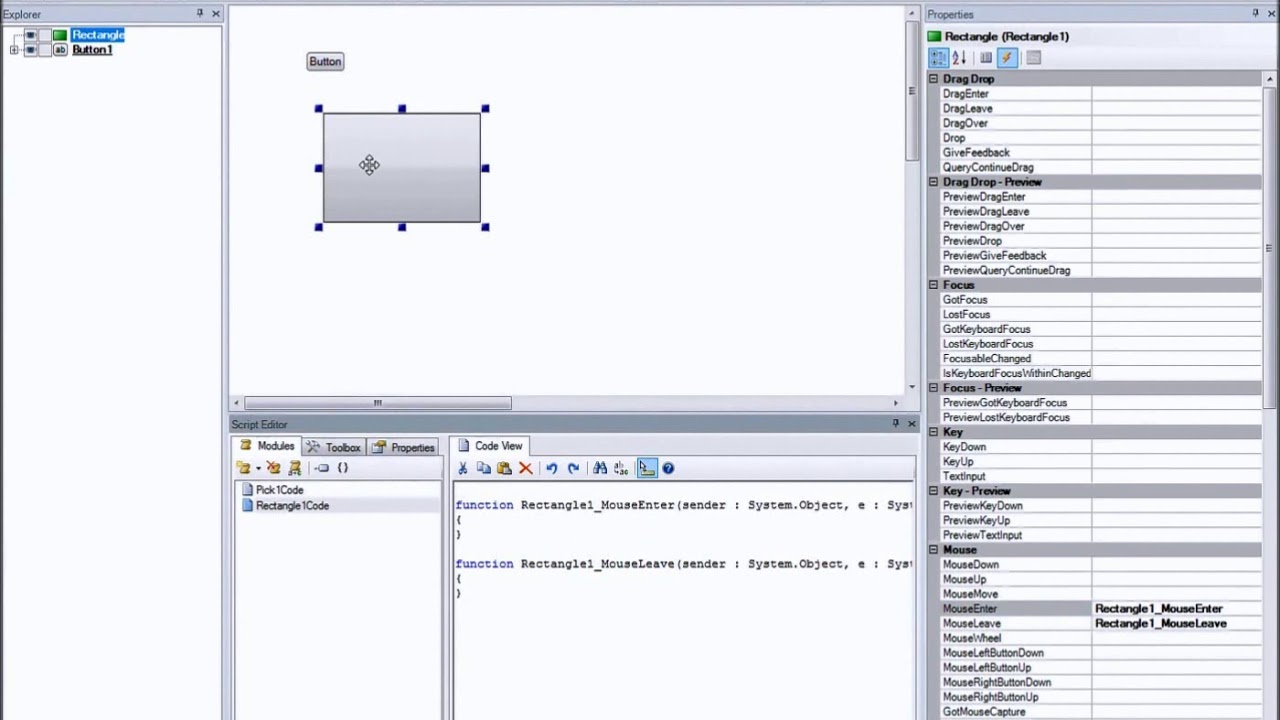Image resolution: width=1280 pixels, height=720 pixels.
Task: Click the GotFocus event property
Action: (x=965, y=300)
